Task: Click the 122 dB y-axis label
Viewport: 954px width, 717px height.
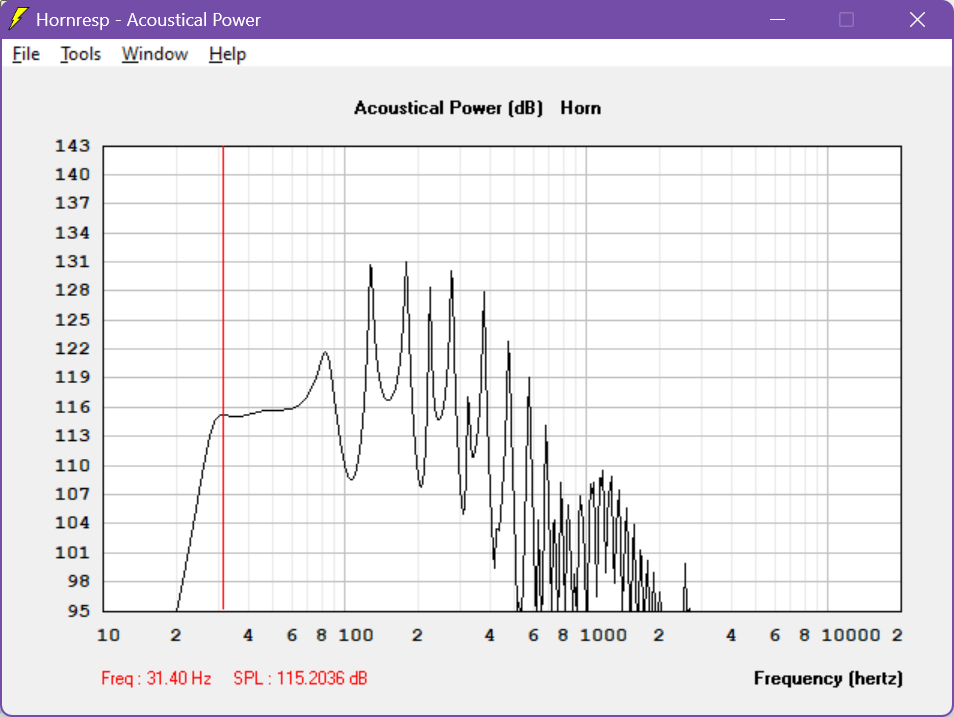Action: pyautogui.click(x=72, y=349)
